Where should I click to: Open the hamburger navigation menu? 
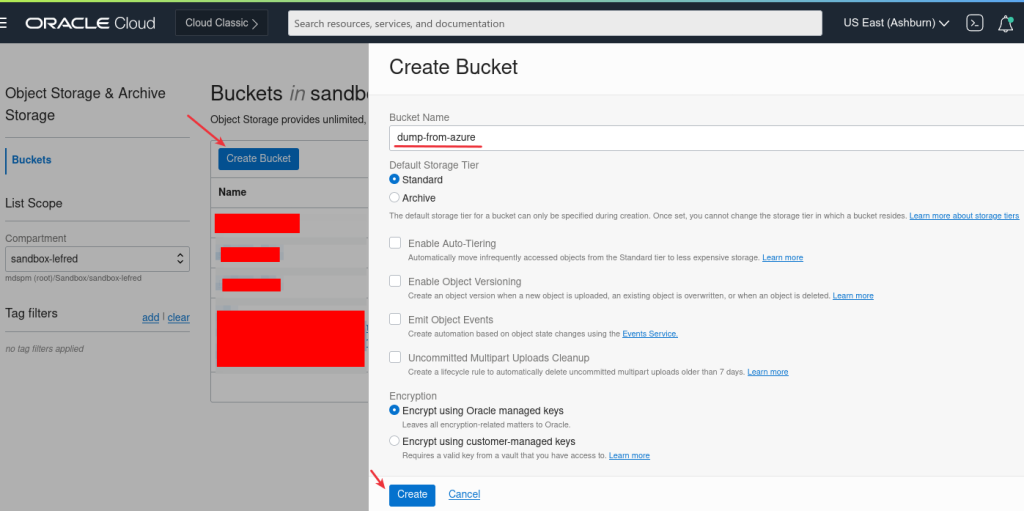point(3,23)
